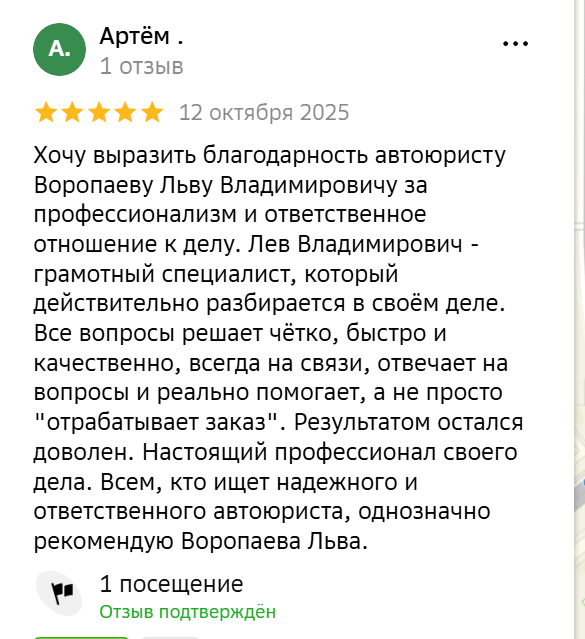
Task: Click the third rating star
Action: 99,112
